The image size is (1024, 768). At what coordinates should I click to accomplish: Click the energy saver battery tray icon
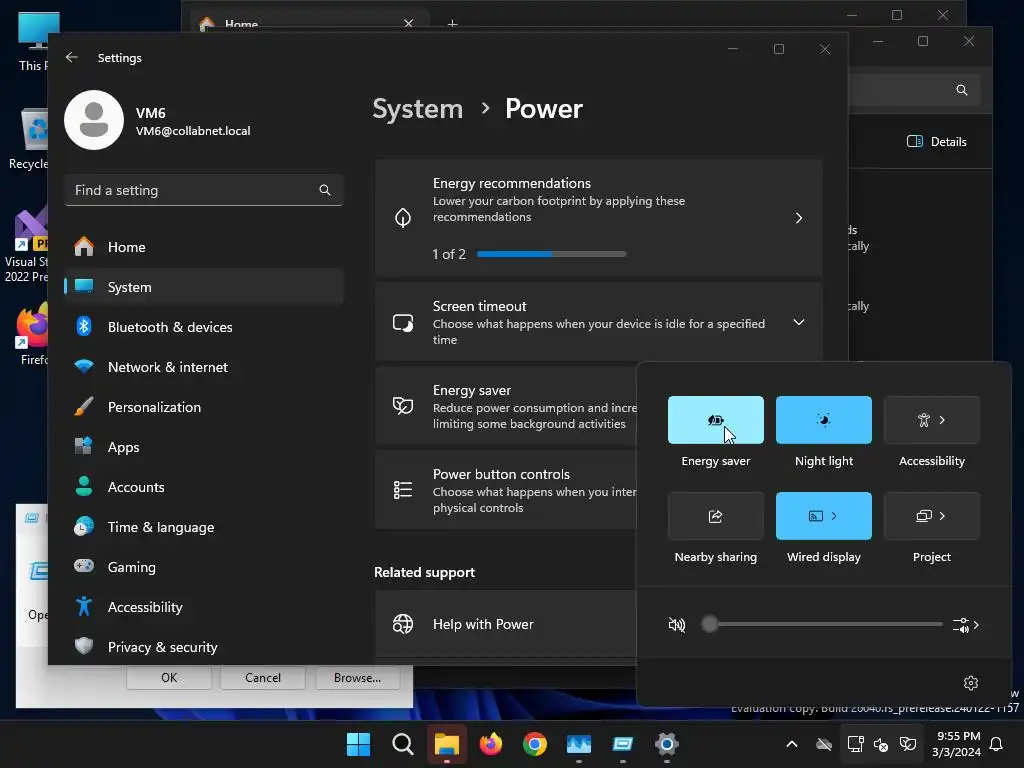point(907,744)
